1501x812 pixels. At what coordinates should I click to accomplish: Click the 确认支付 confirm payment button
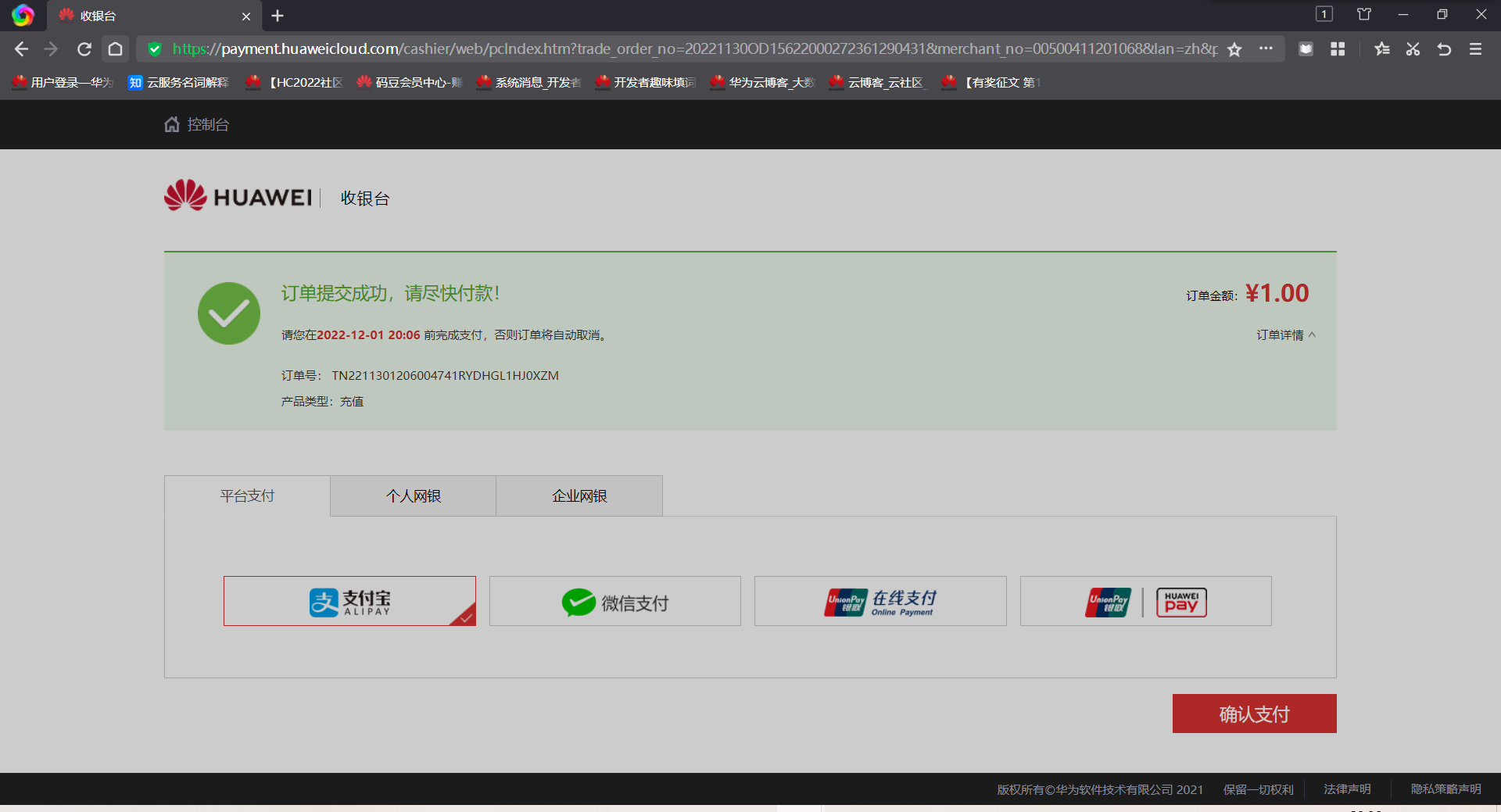coord(1255,714)
